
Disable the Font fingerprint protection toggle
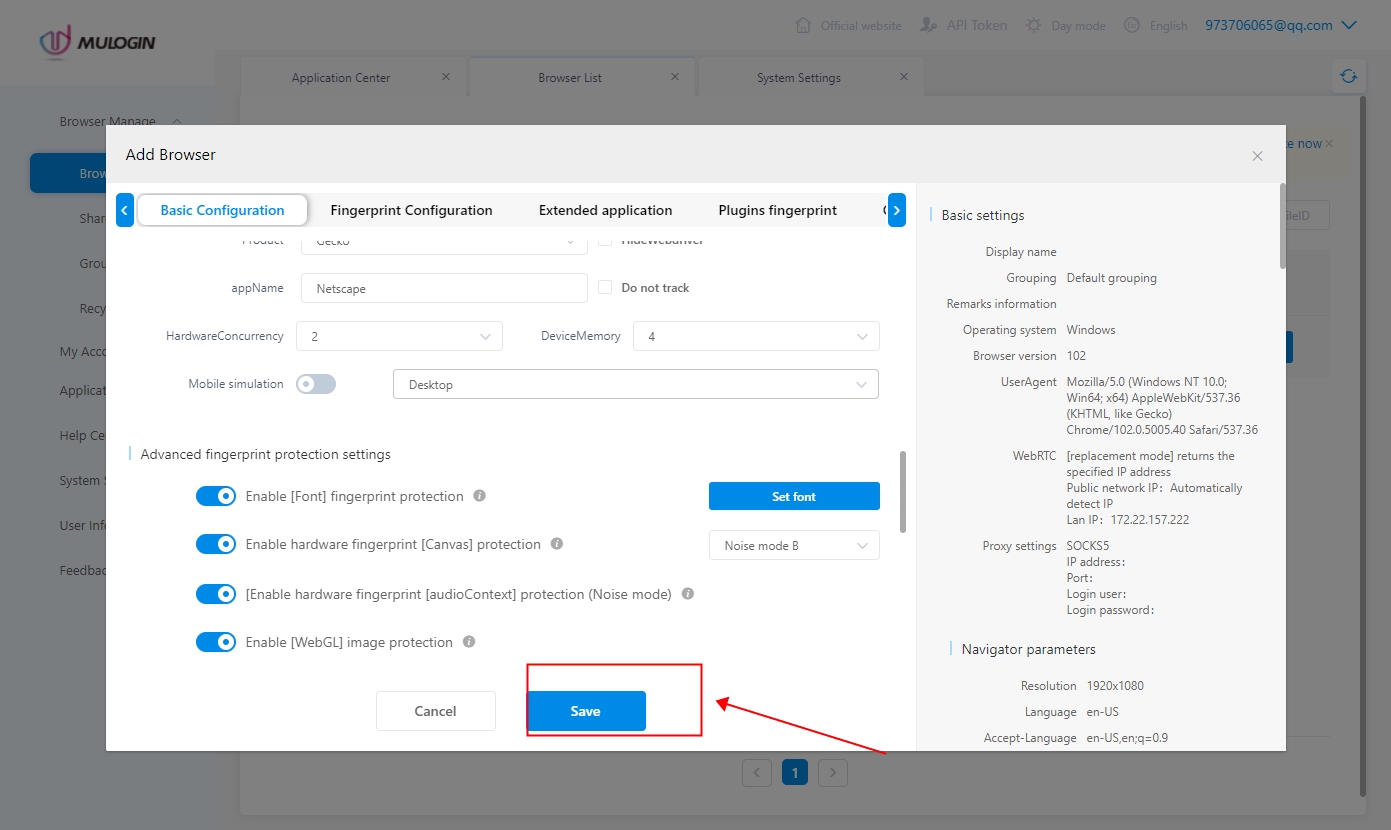point(216,496)
